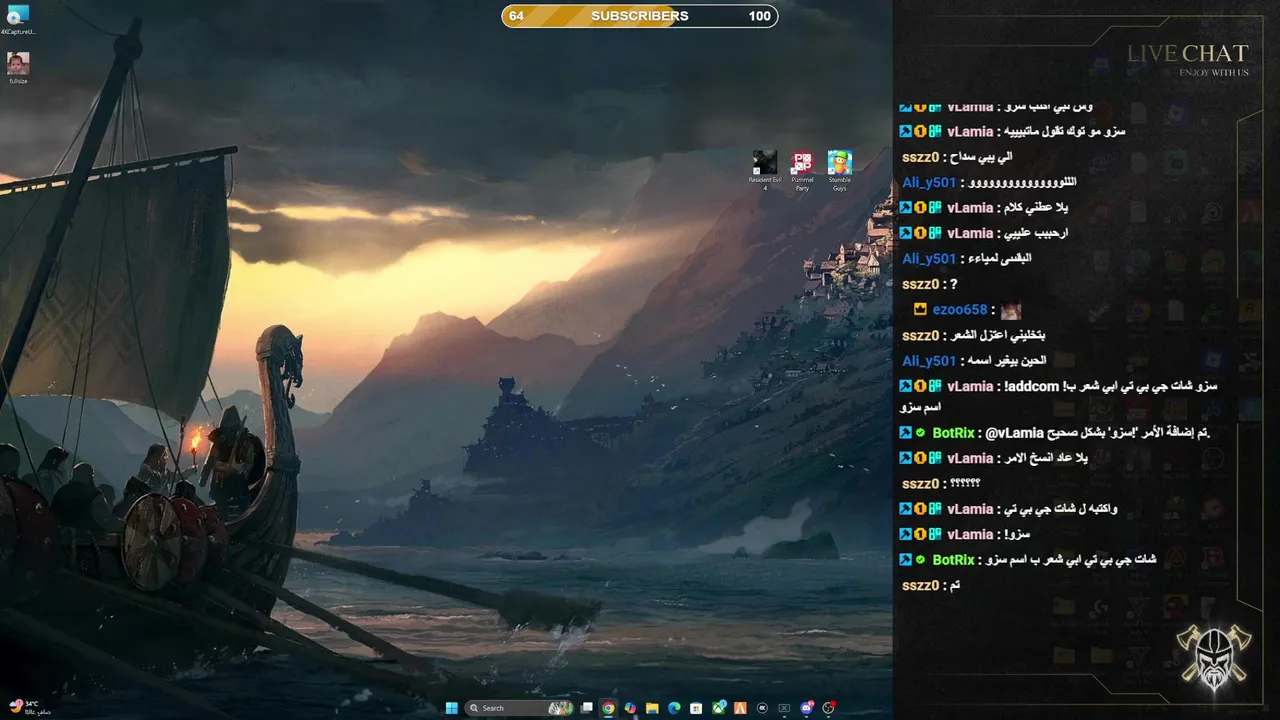The height and width of the screenshot is (720, 1280).
Task: Click vLamia's !addcom command message
Action: tap(1058, 395)
